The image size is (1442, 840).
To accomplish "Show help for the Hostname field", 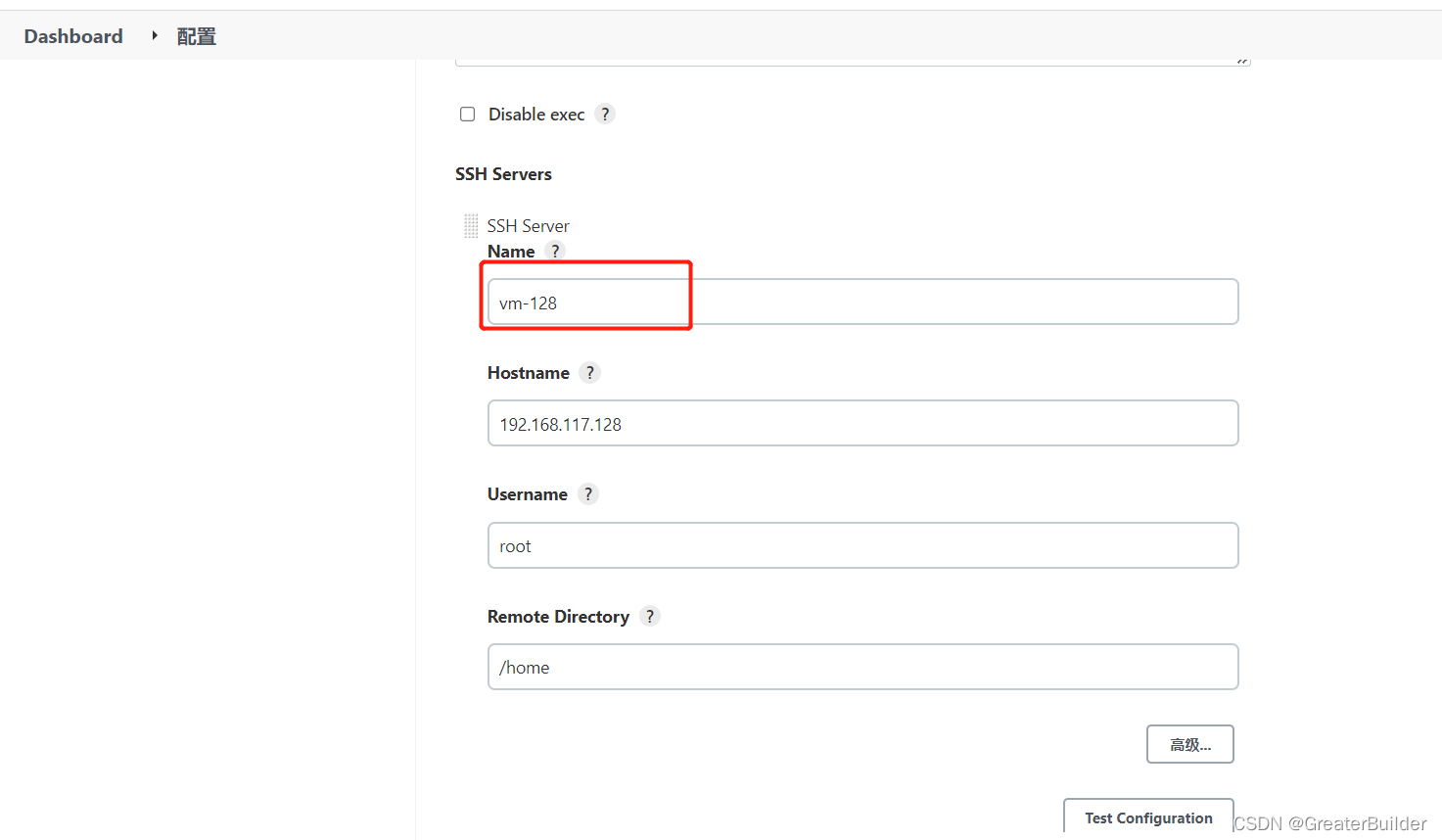I will pyautogui.click(x=589, y=373).
